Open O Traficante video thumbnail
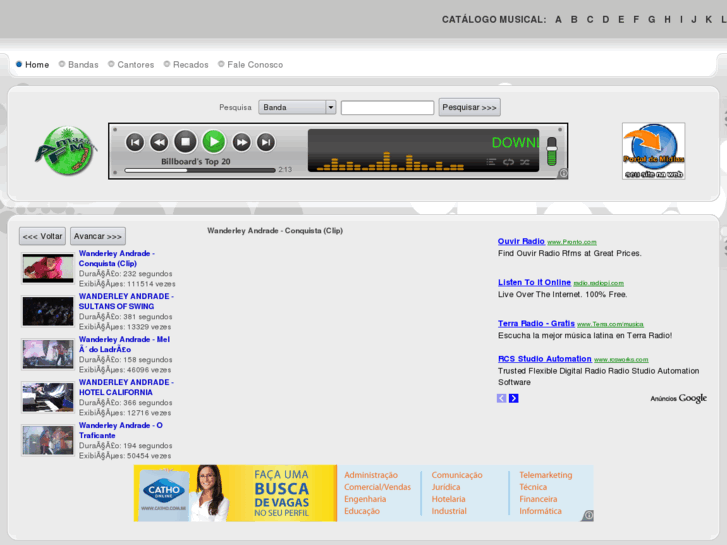The image size is (727, 545). [48, 440]
